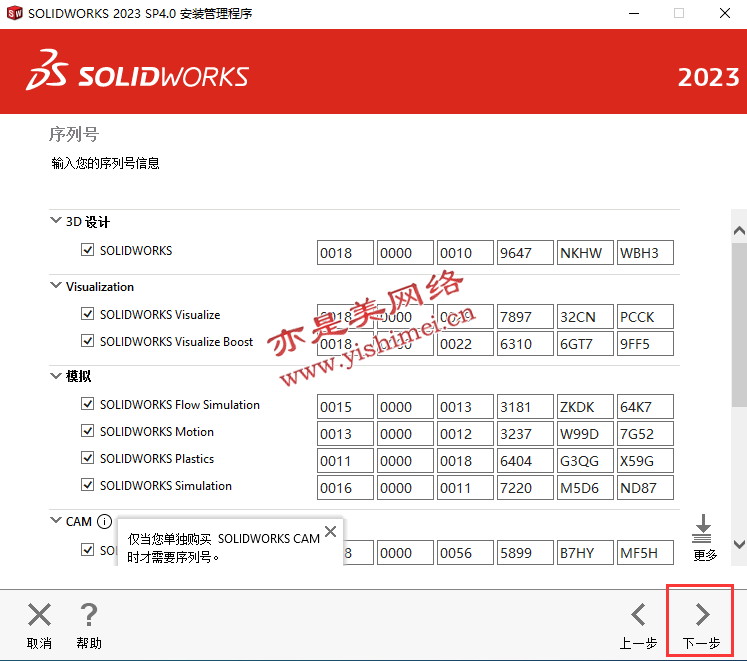Minimize the installation manager window
The height and width of the screenshot is (661, 747).
click(634, 13)
